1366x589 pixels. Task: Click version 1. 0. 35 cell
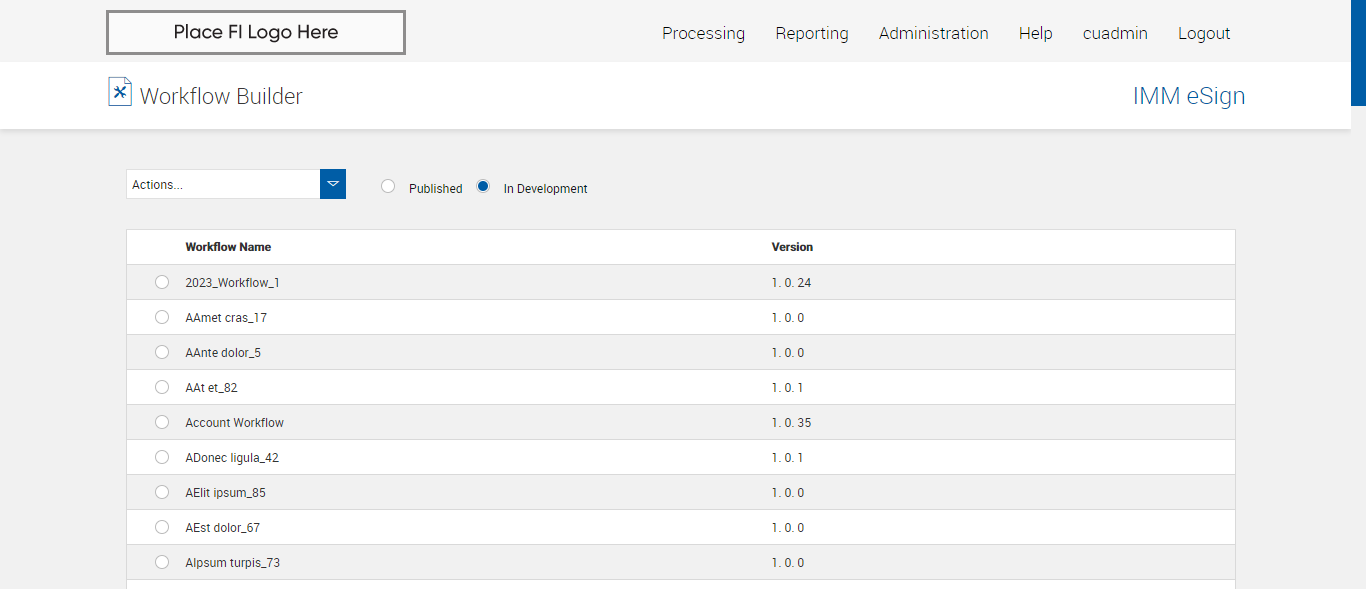click(x=791, y=423)
